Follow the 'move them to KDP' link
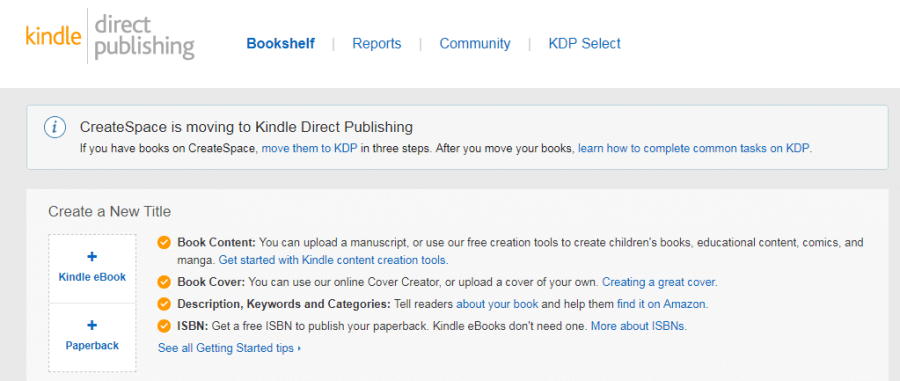The width and height of the screenshot is (900, 381). pos(310,149)
